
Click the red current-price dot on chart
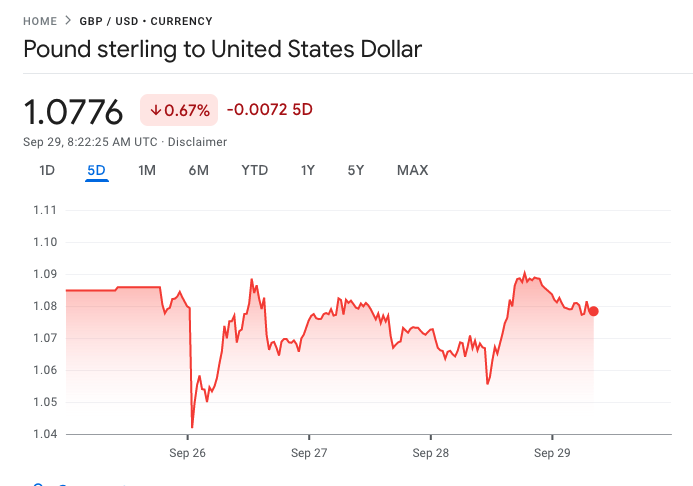point(594,311)
